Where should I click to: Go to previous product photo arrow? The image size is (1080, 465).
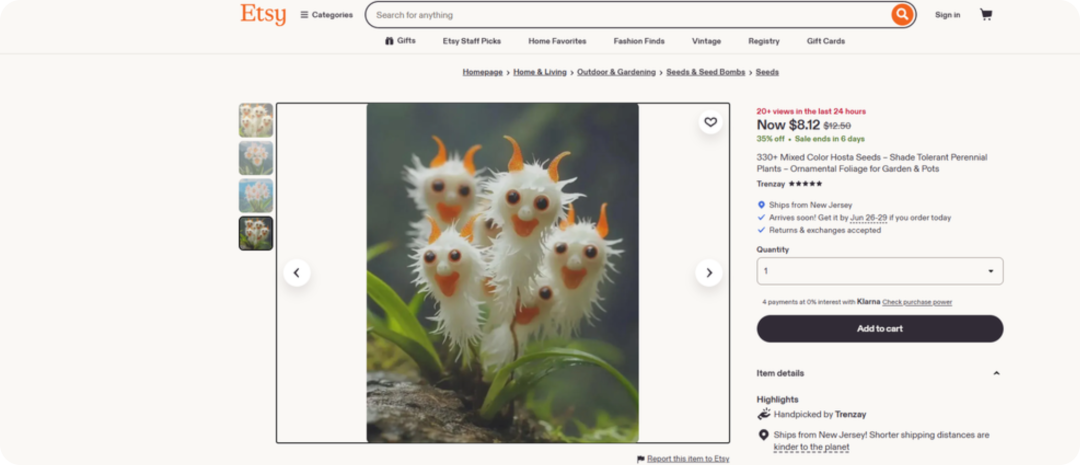[x=297, y=273]
